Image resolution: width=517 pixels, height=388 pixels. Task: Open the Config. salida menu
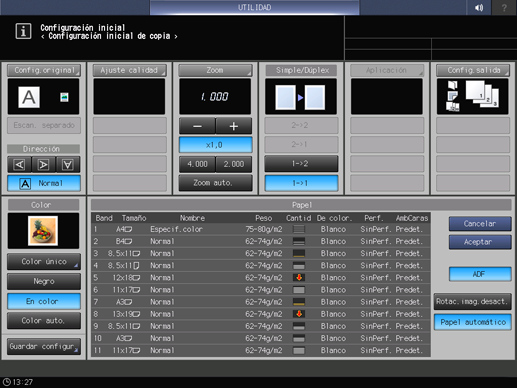tap(473, 70)
